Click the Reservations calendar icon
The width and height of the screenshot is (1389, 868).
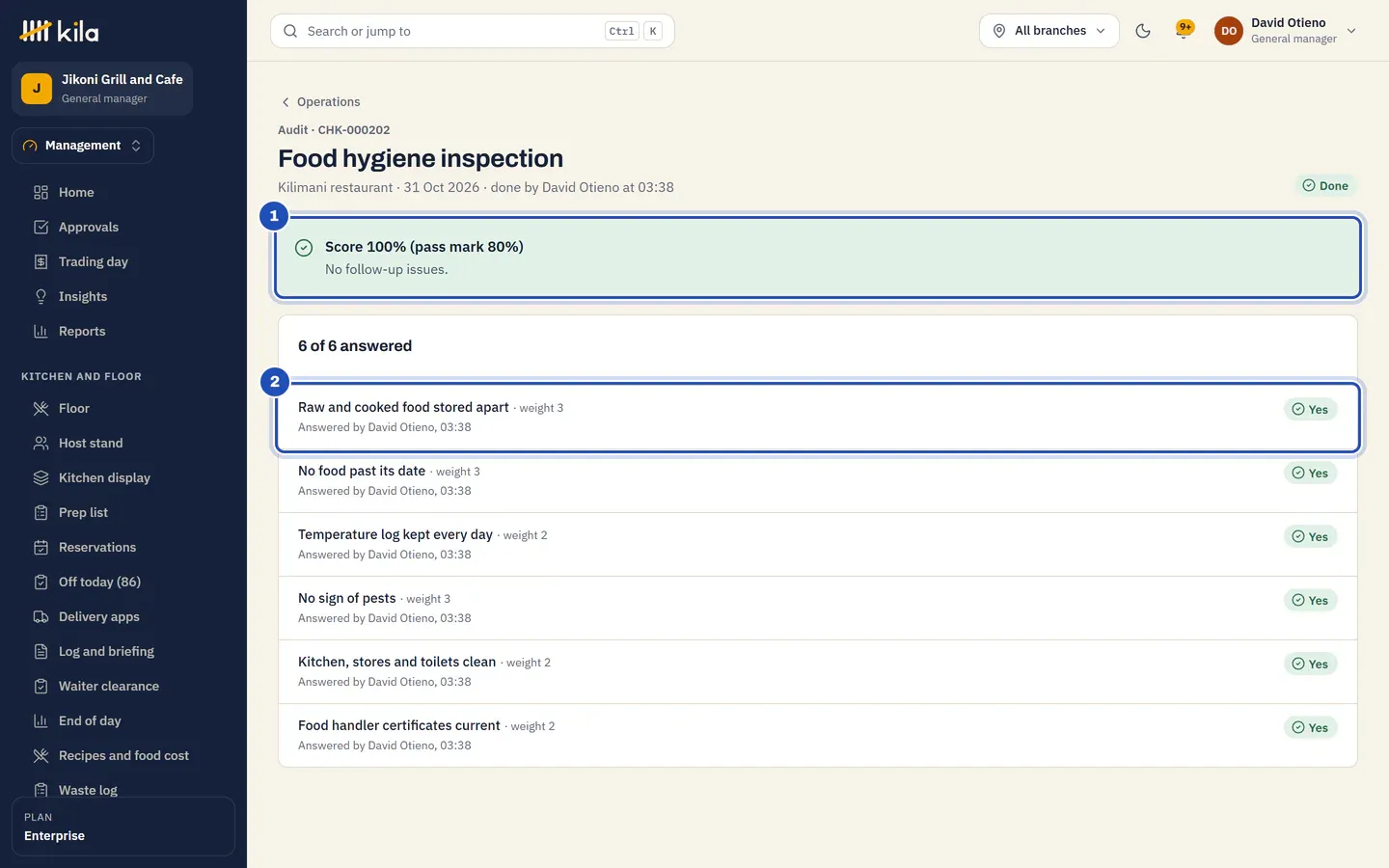[x=41, y=547]
